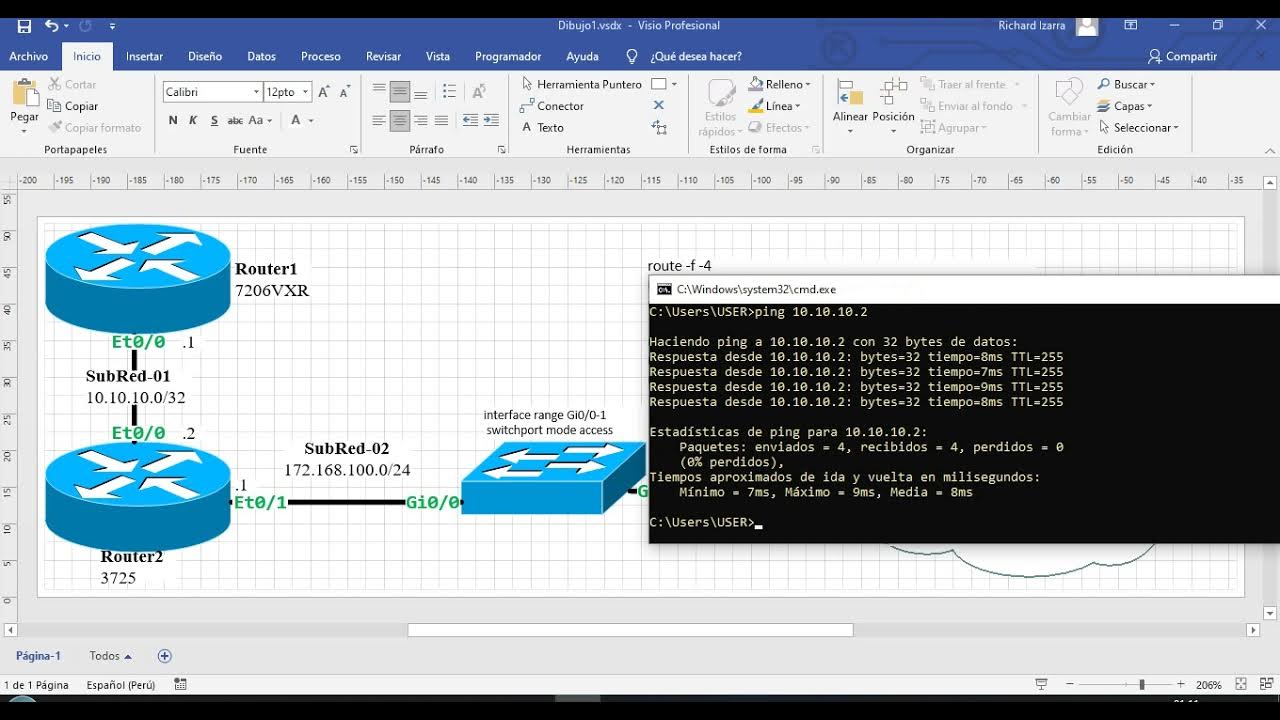Open the Aa change case dropdown
The width and height of the screenshot is (1280, 720).
[261, 120]
